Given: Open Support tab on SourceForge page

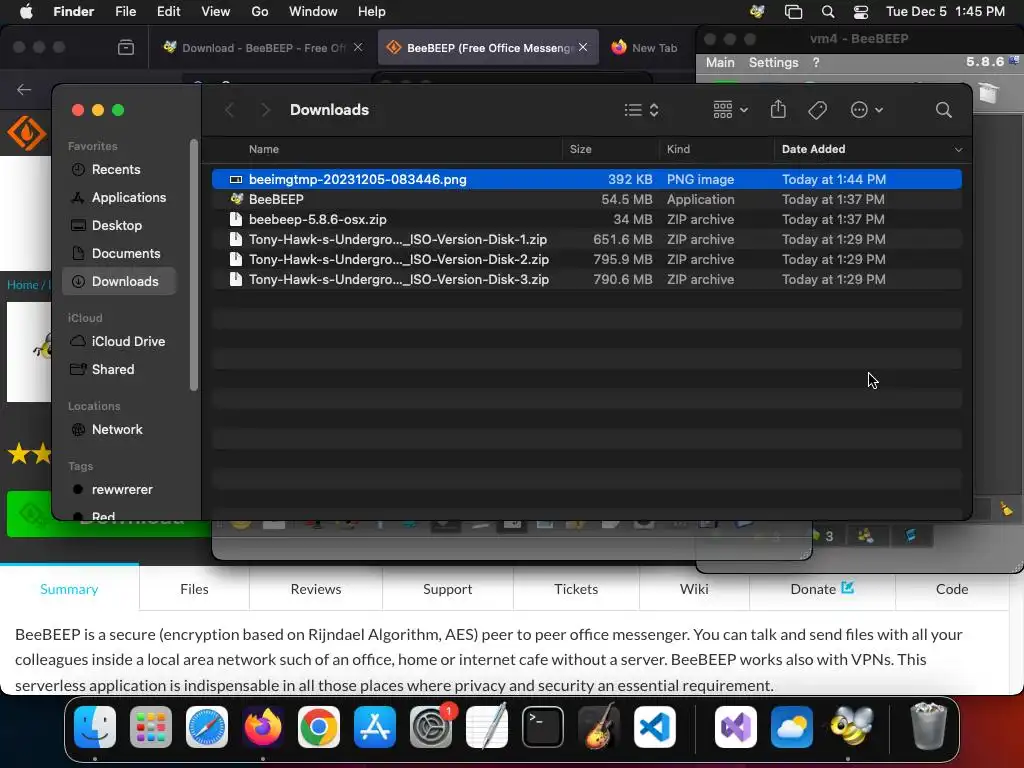Looking at the screenshot, I should coord(447,589).
